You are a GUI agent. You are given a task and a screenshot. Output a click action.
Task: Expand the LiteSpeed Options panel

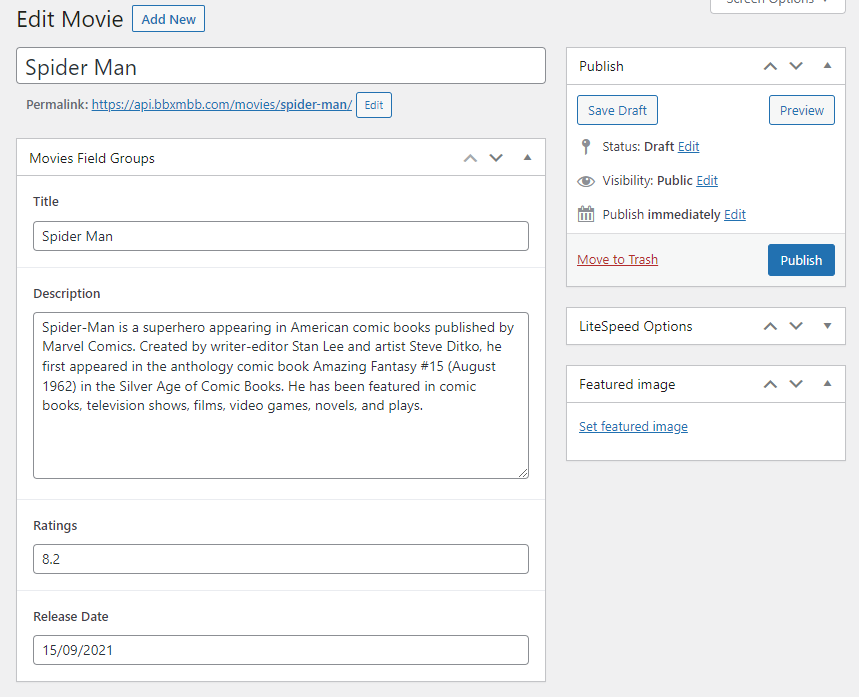(827, 326)
